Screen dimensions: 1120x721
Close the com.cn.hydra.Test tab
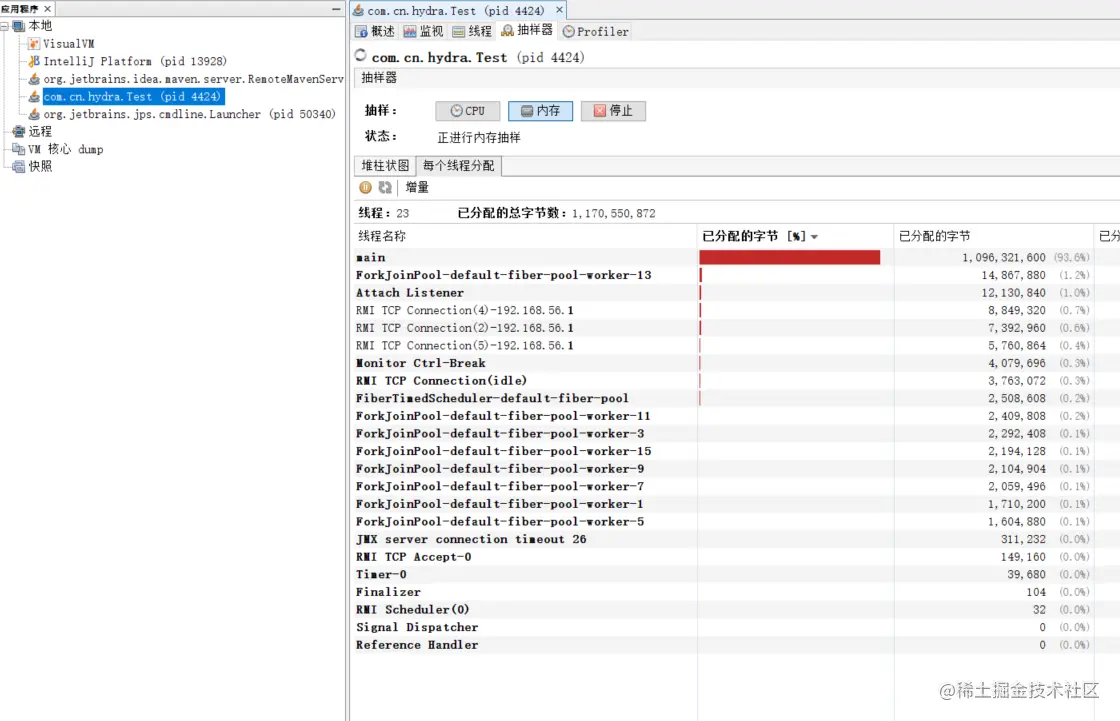pos(559,10)
